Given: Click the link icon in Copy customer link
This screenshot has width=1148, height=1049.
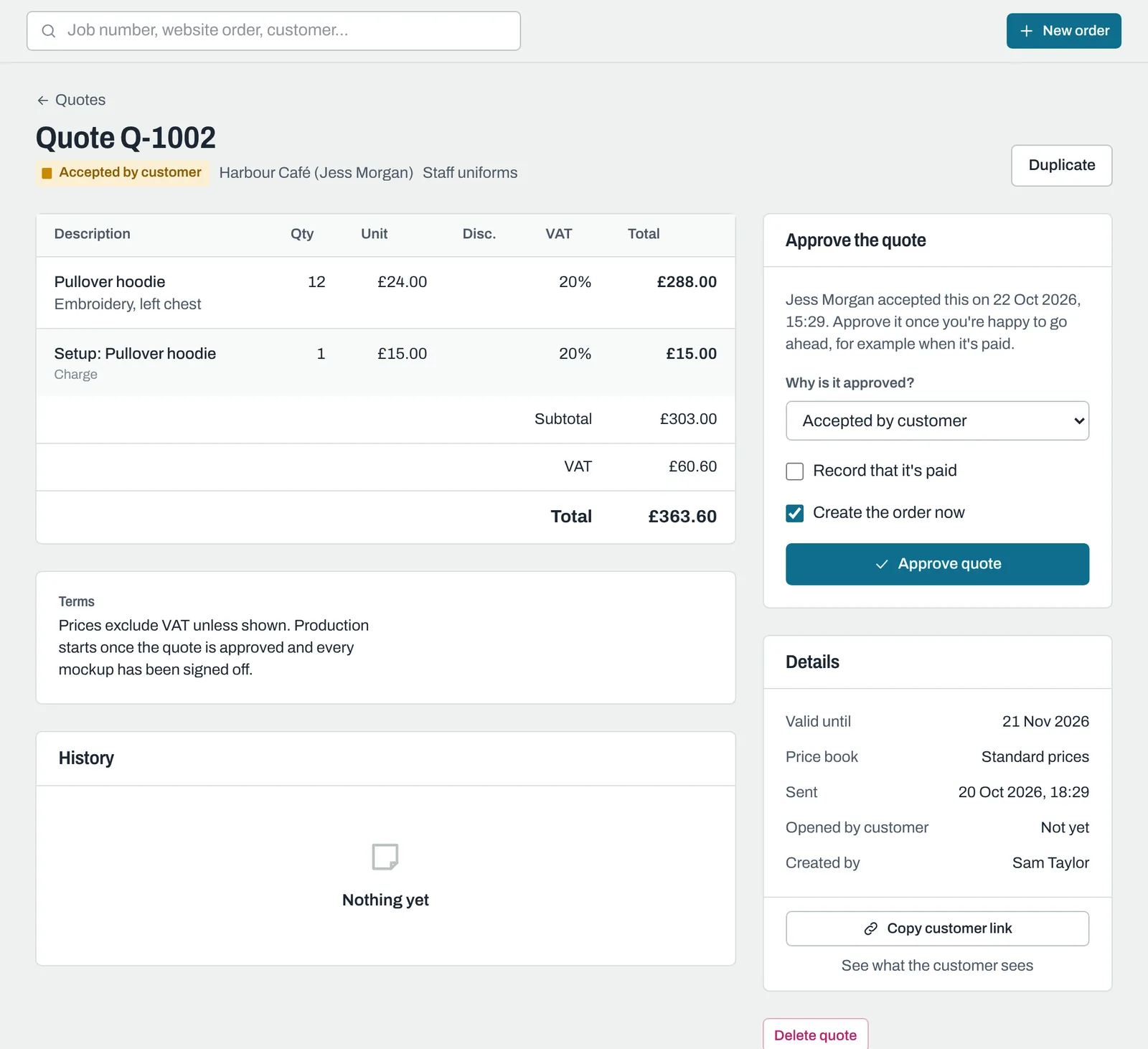Looking at the screenshot, I should coord(871,928).
